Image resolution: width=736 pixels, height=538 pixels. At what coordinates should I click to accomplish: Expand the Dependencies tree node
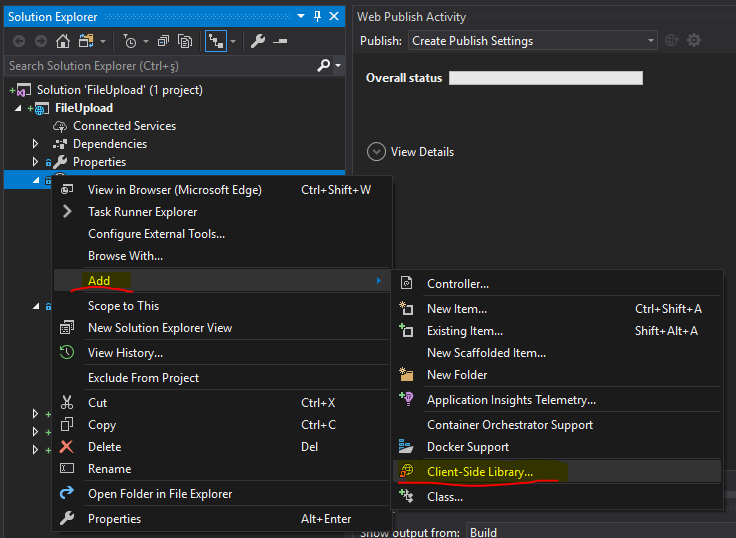click(36, 144)
